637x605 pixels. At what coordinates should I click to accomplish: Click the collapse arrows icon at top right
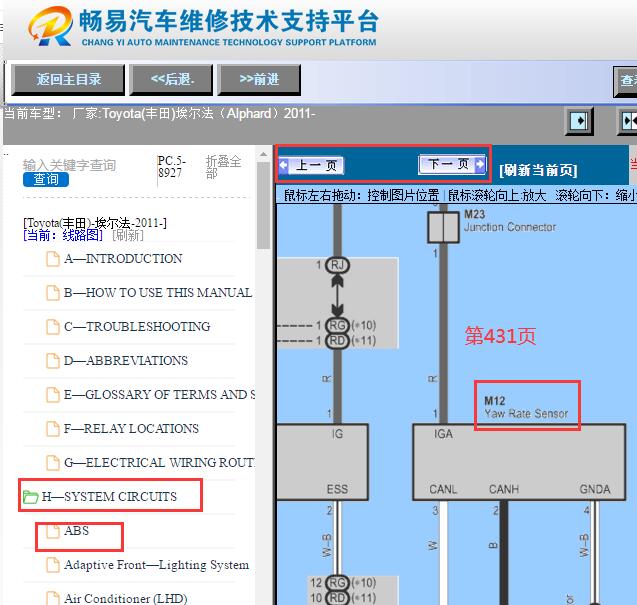pyautogui.click(x=628, y=121)
